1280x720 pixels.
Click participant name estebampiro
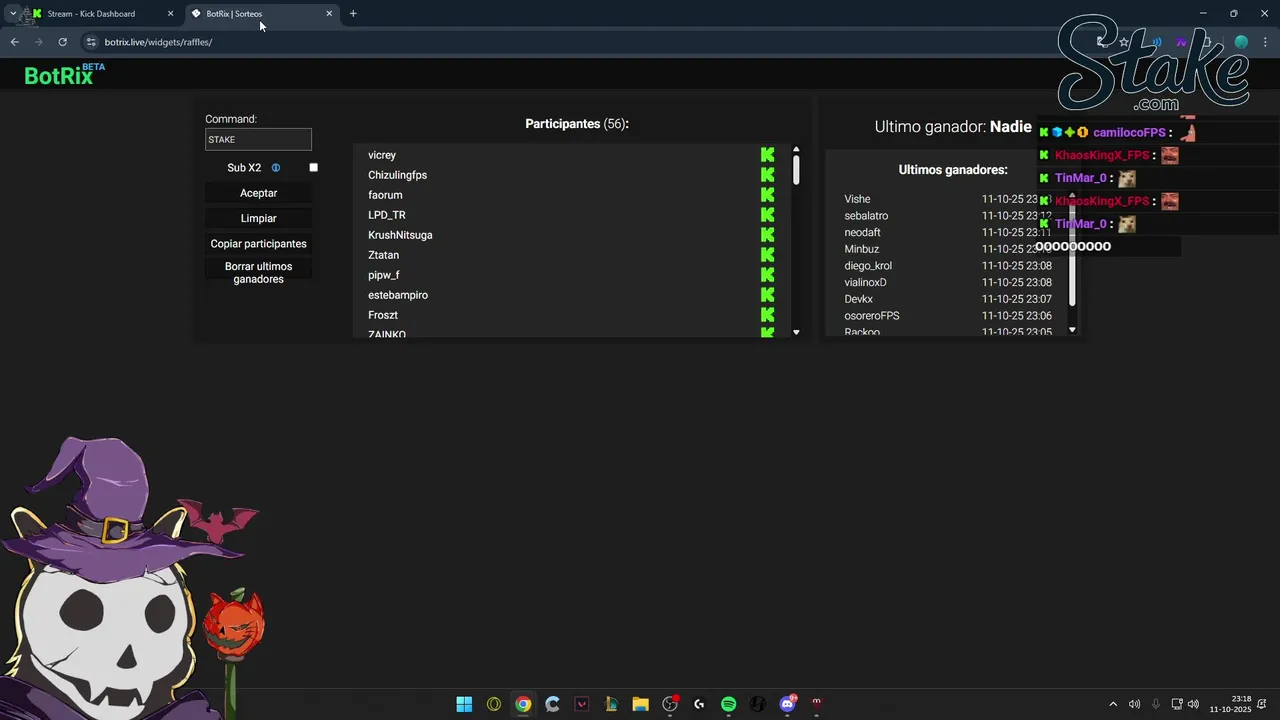pos(398,295)
